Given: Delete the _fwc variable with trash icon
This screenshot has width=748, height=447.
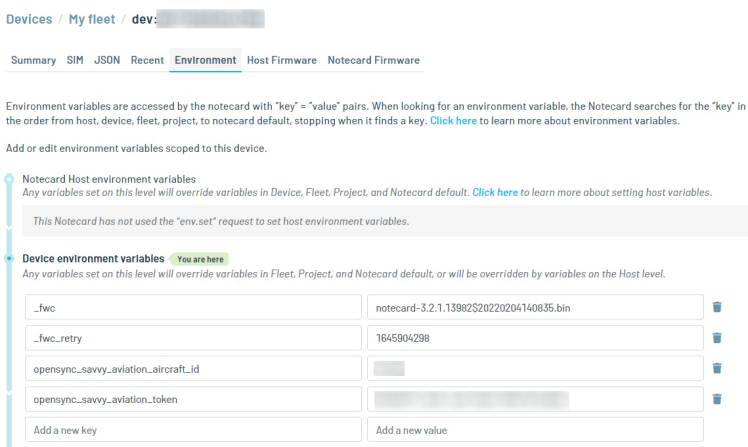Looking at the screenshot, I should point(716,307).
